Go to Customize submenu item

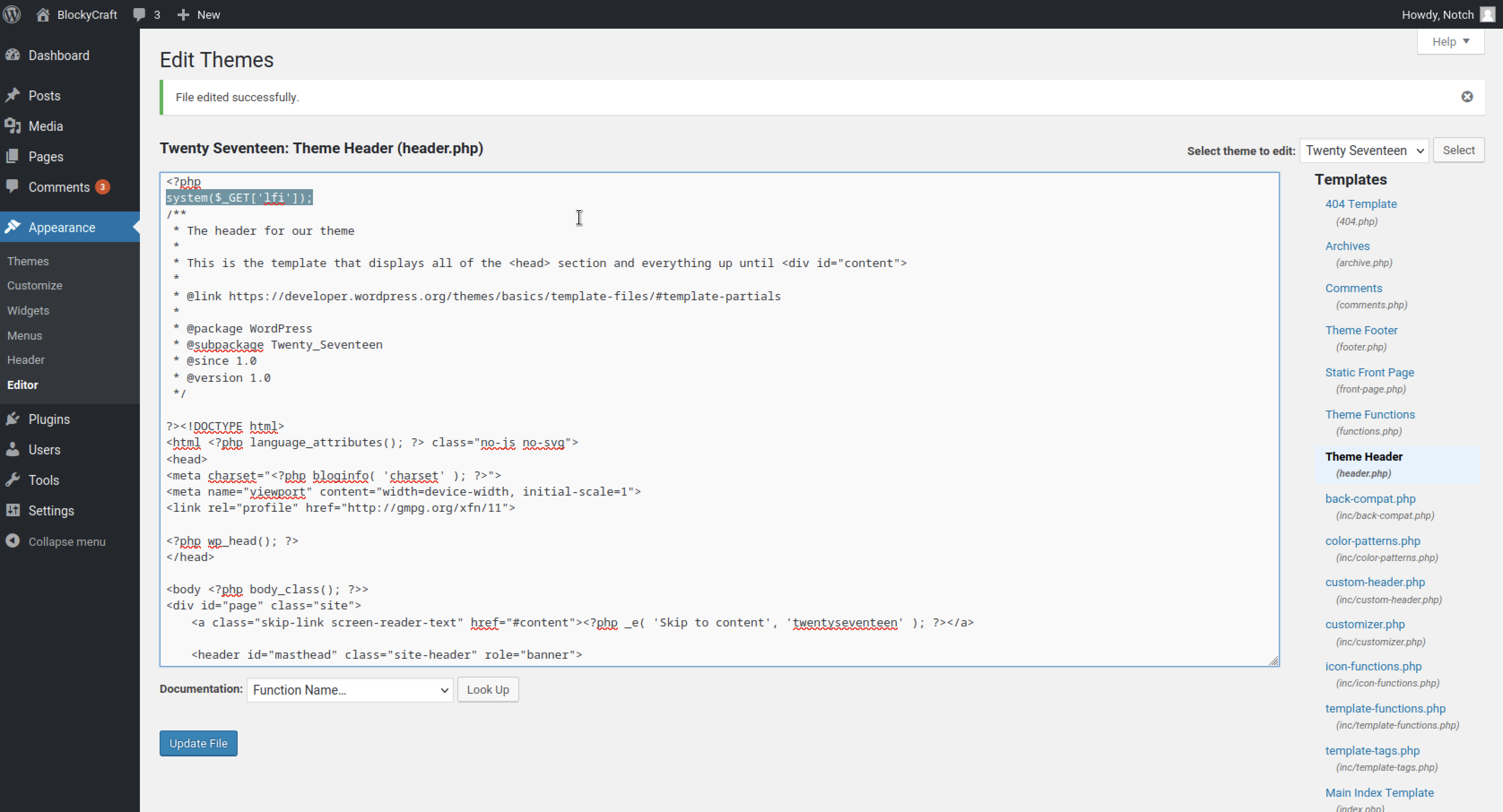35,285
